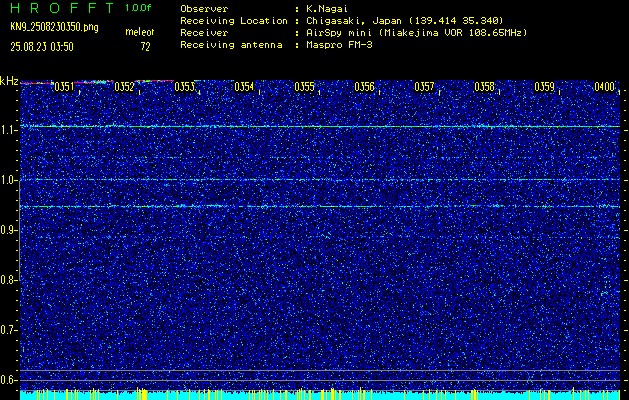Click the kHz axis unit label
Viewport: 629px width, 400px height.
pos(9,81)
